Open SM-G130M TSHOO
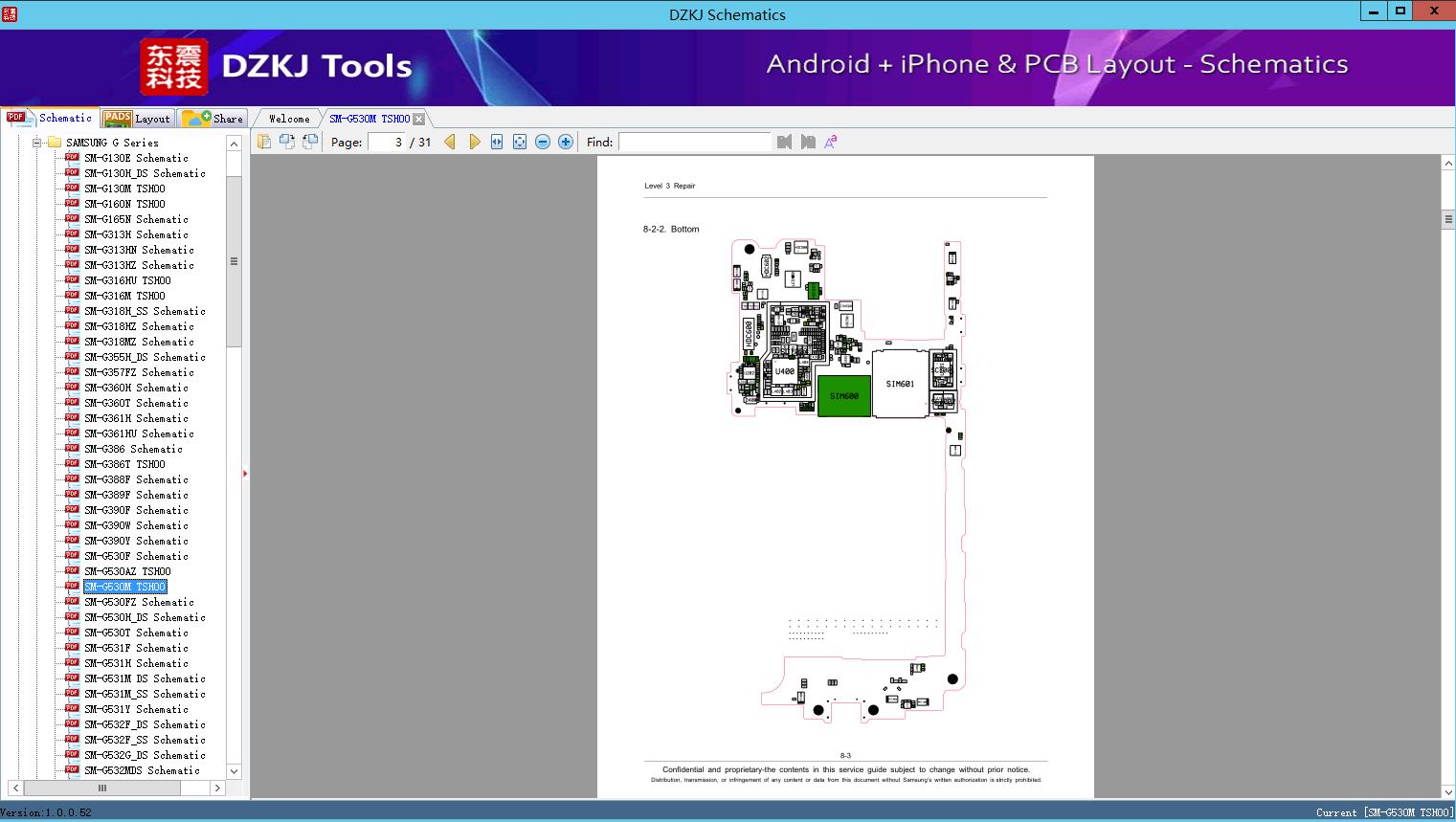Image resolution: width=1456 pixels, height=822 pixels. pyautogui.click(x=124, y=189)
